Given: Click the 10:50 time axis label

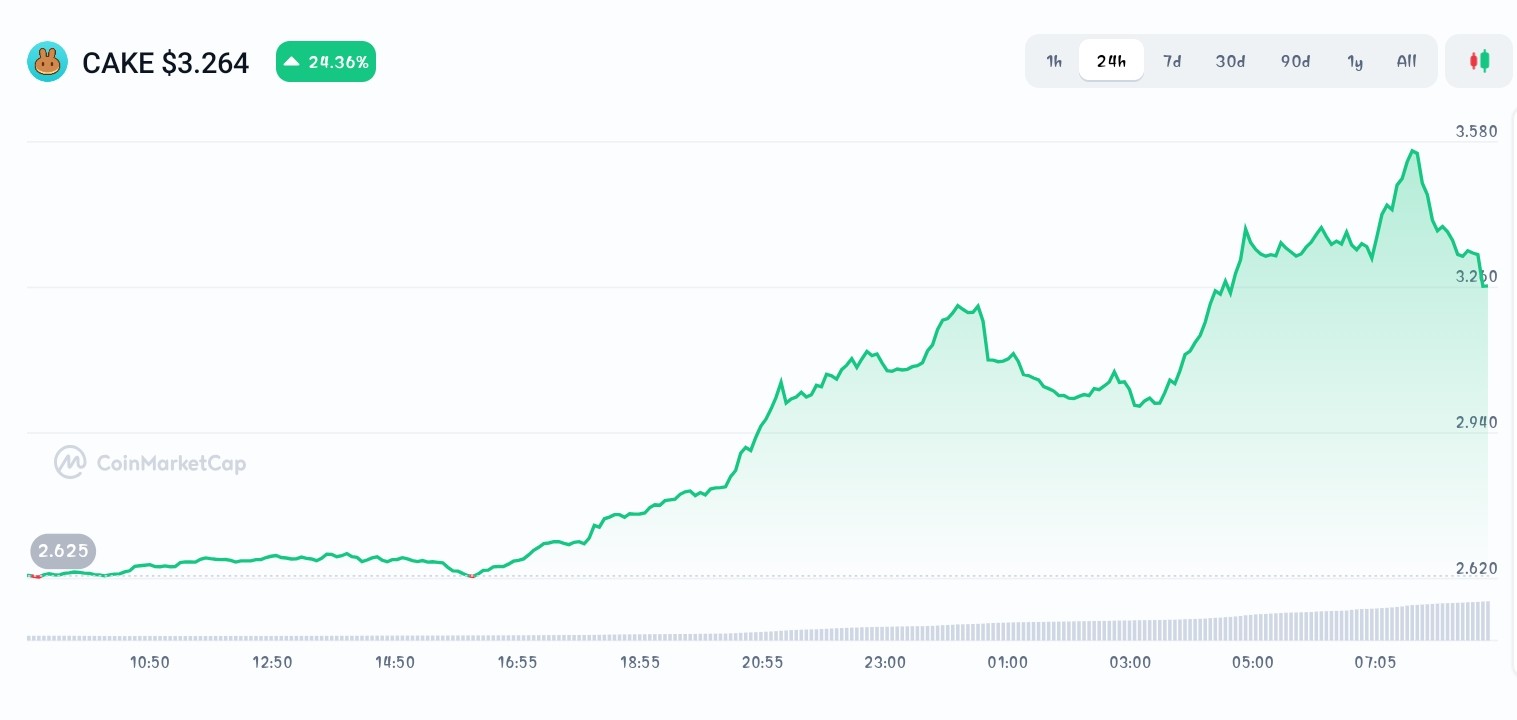Looking at the screenshot, I should (150, 662).
